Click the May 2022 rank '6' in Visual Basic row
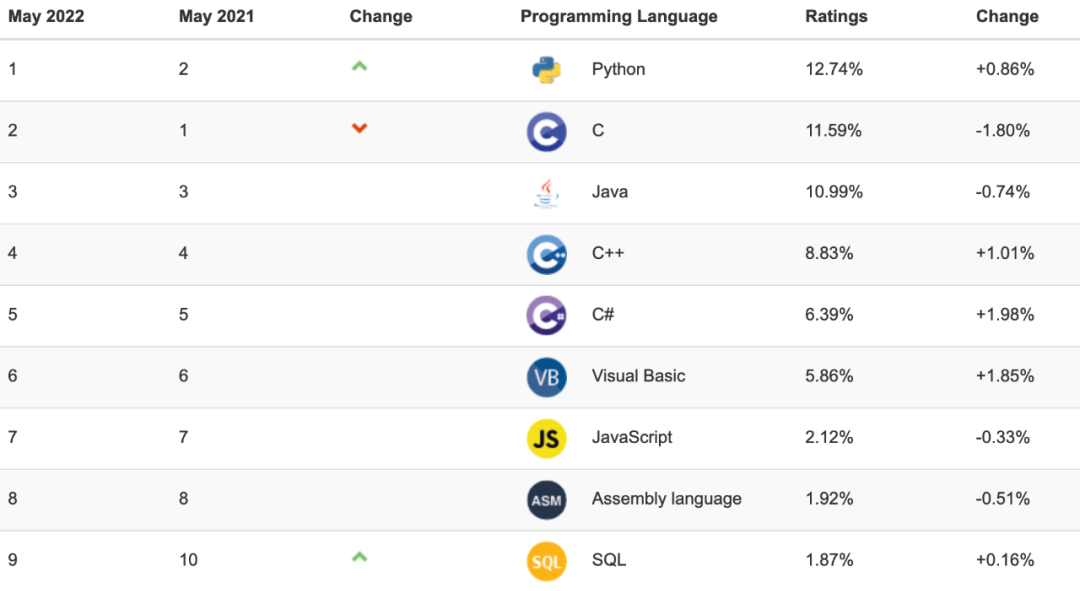Image resolution: width=1080 pixels, height=591 pixels. (x=12, y=375)
